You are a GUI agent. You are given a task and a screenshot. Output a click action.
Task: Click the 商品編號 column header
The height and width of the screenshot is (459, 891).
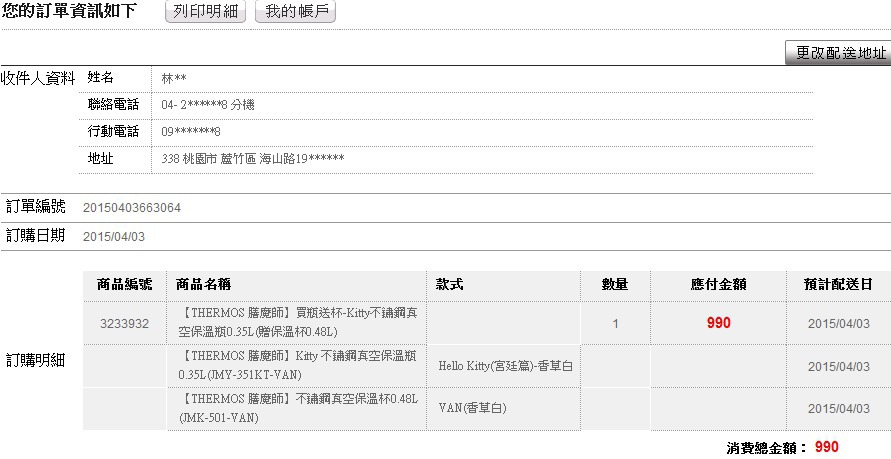(124, 285)
